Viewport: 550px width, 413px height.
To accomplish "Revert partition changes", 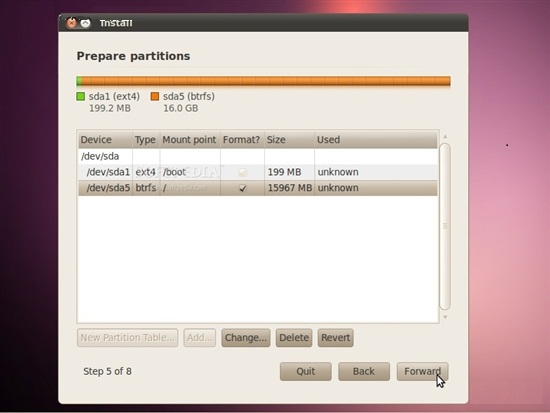I will 336,338.
